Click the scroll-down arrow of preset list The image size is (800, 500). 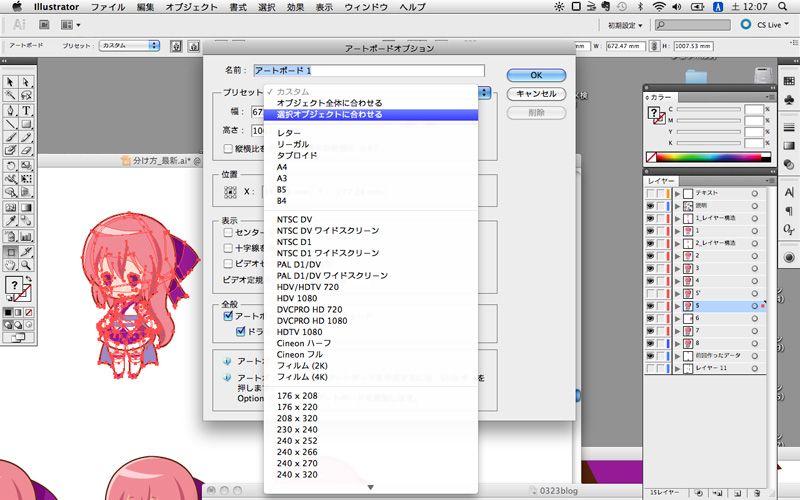[370, 487]
